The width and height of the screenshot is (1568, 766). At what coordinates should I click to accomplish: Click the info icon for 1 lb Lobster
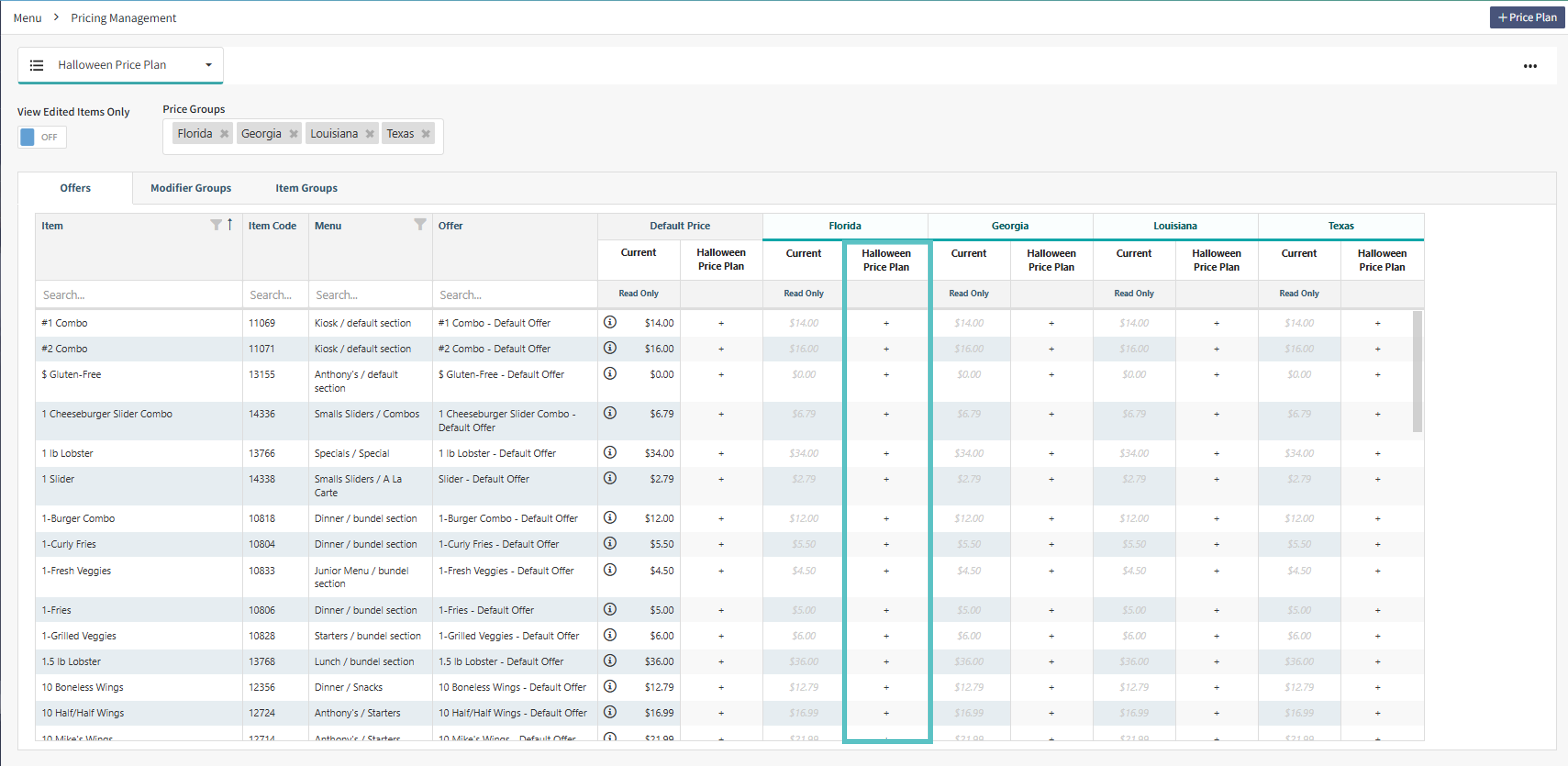(609, 452)
